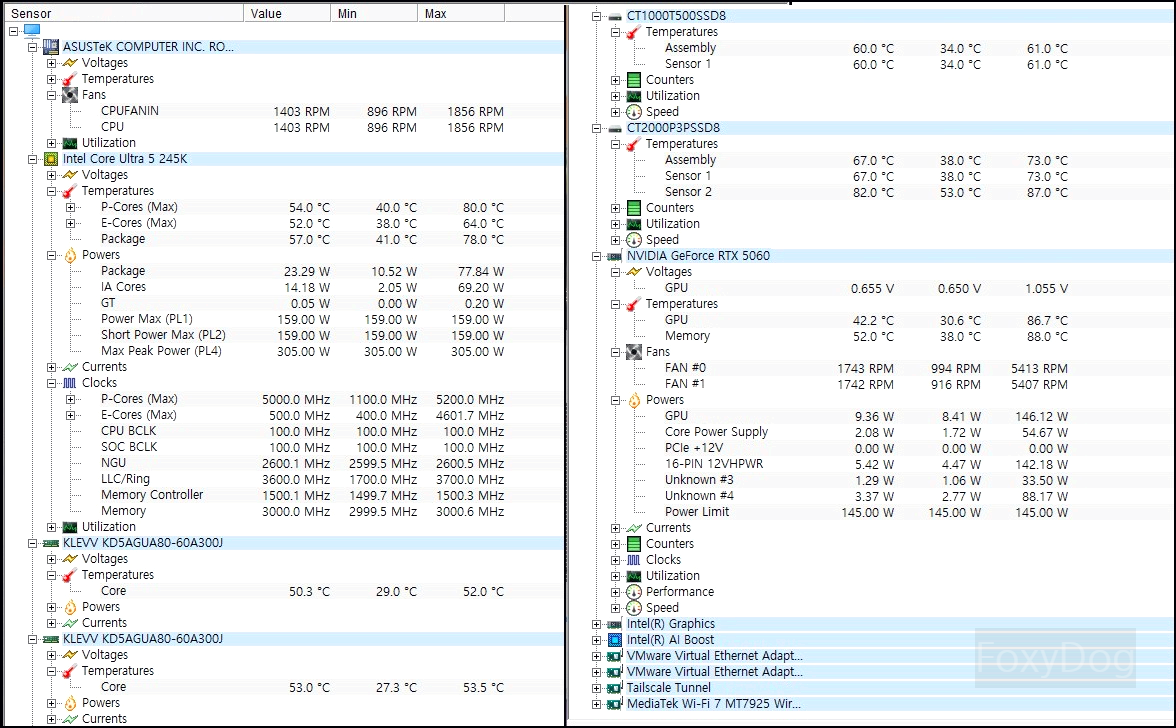Sort by the Sensor column header

click(123, 13)
